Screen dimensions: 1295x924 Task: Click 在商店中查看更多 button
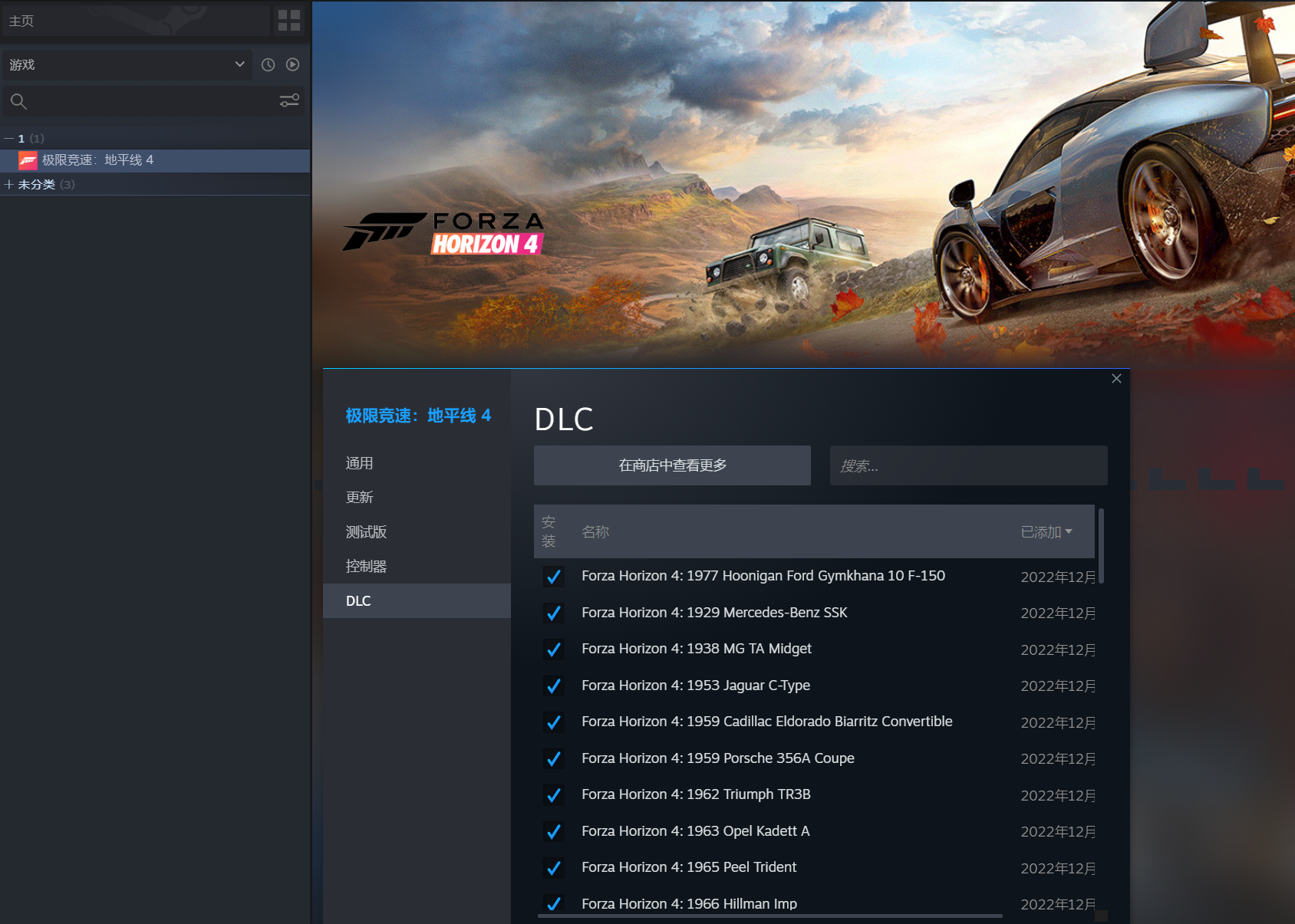(672, 465)
